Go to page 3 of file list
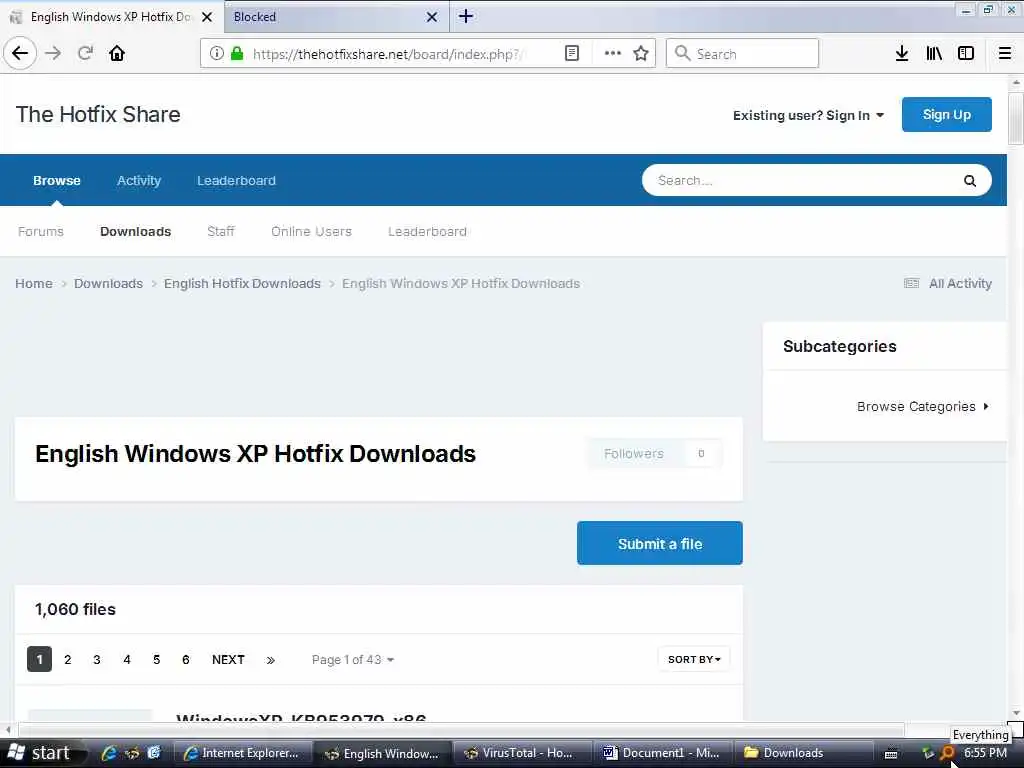The image size is (1024, 768). tap(97, 660)
